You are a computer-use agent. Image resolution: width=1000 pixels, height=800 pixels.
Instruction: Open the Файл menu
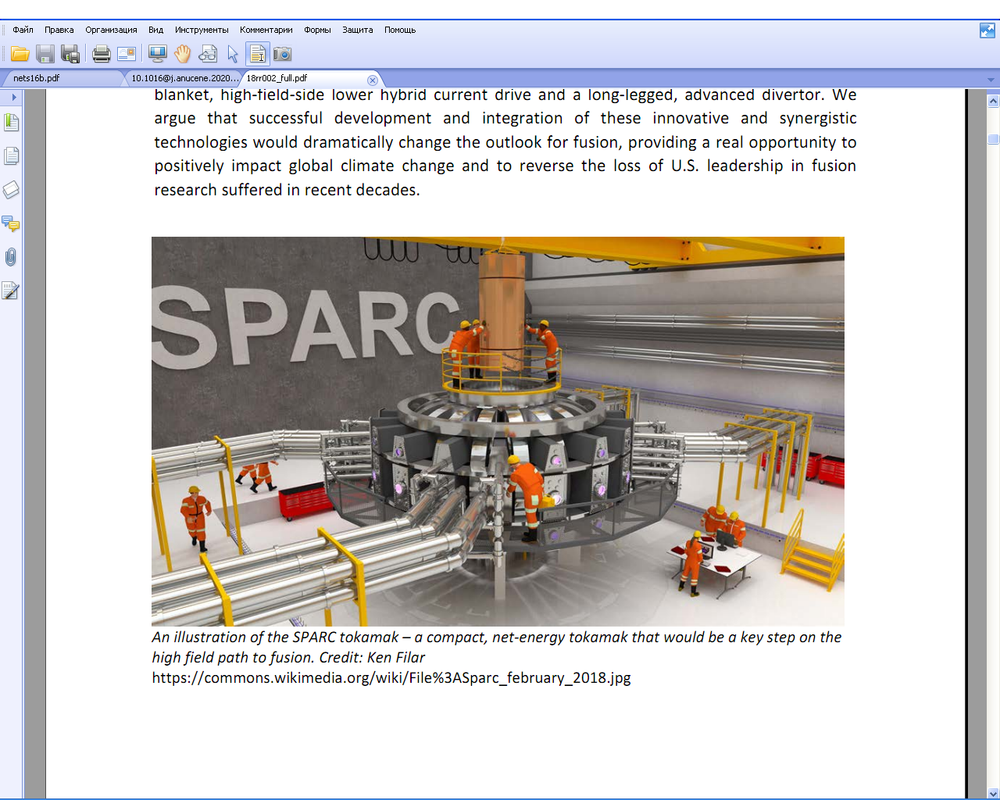(23, 30)
